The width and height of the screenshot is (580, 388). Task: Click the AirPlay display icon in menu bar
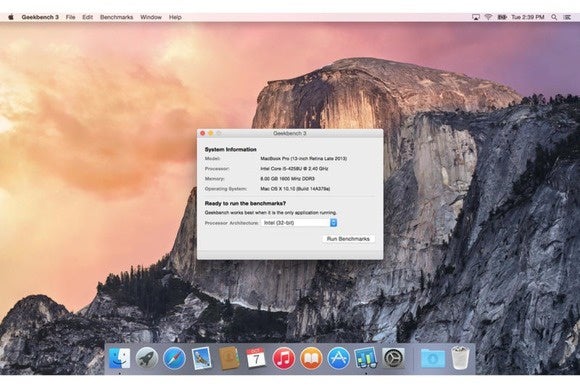(x=476, y=17)
